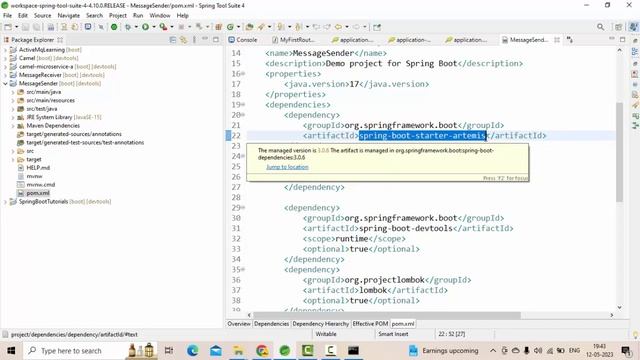Open the Run menu

click(138, 16)
